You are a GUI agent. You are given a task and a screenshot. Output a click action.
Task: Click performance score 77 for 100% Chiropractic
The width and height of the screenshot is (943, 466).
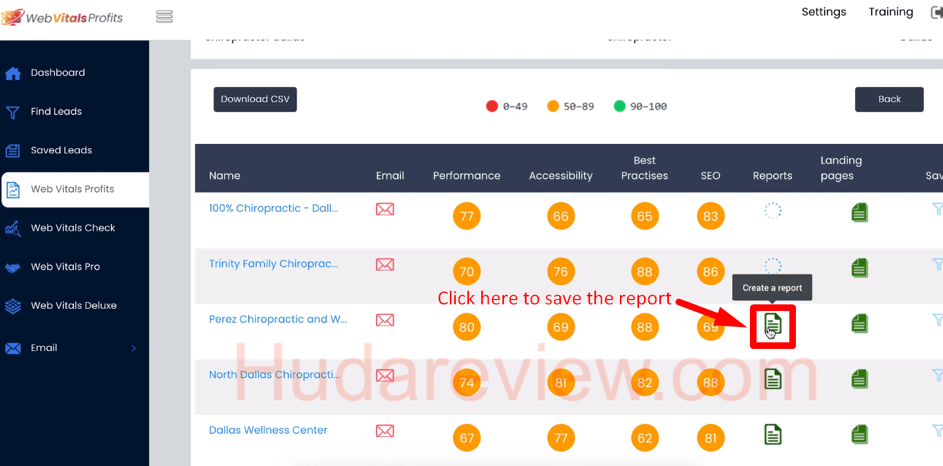point(467,216)
